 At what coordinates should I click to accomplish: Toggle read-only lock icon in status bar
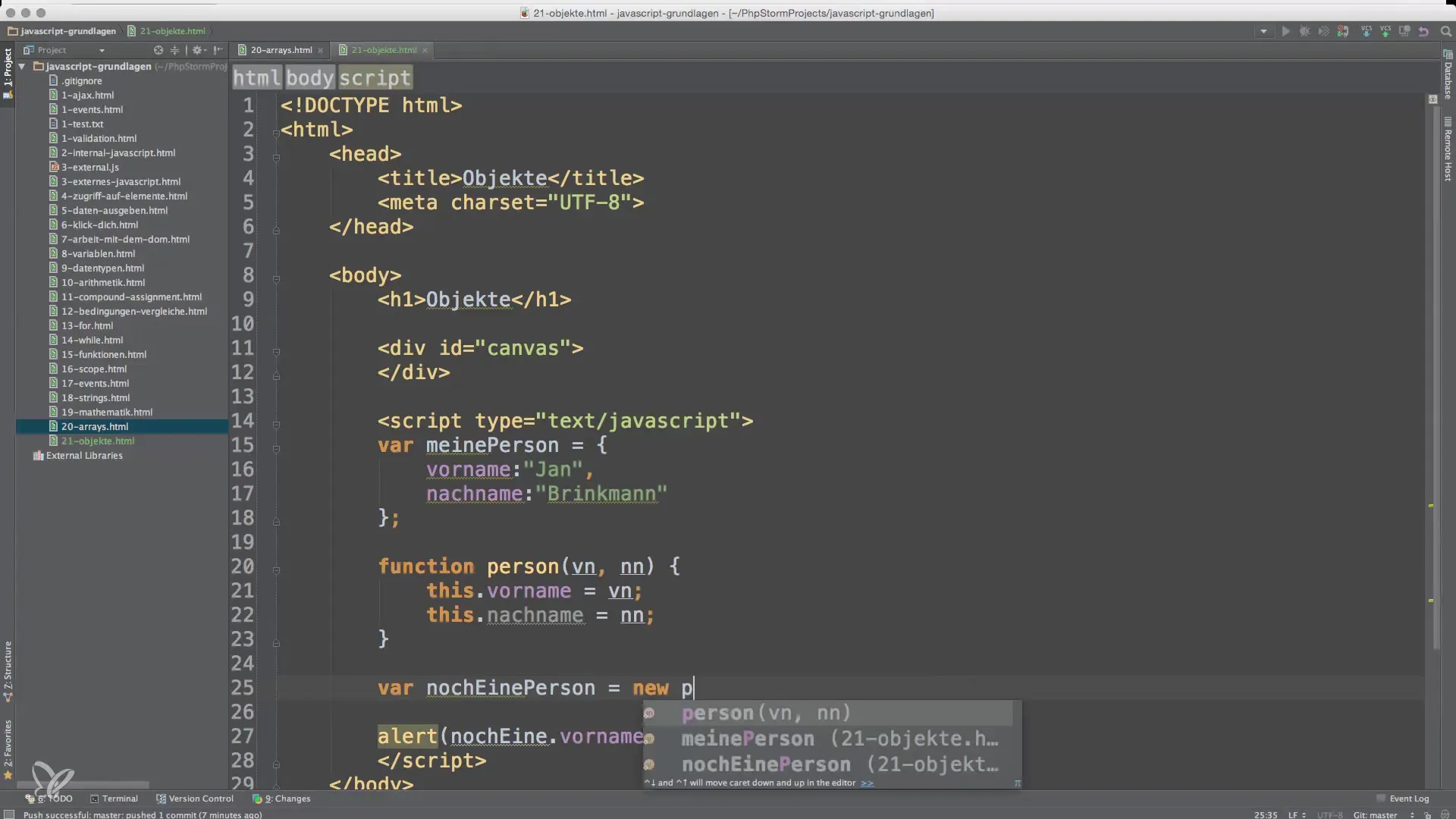point(1426,815)
